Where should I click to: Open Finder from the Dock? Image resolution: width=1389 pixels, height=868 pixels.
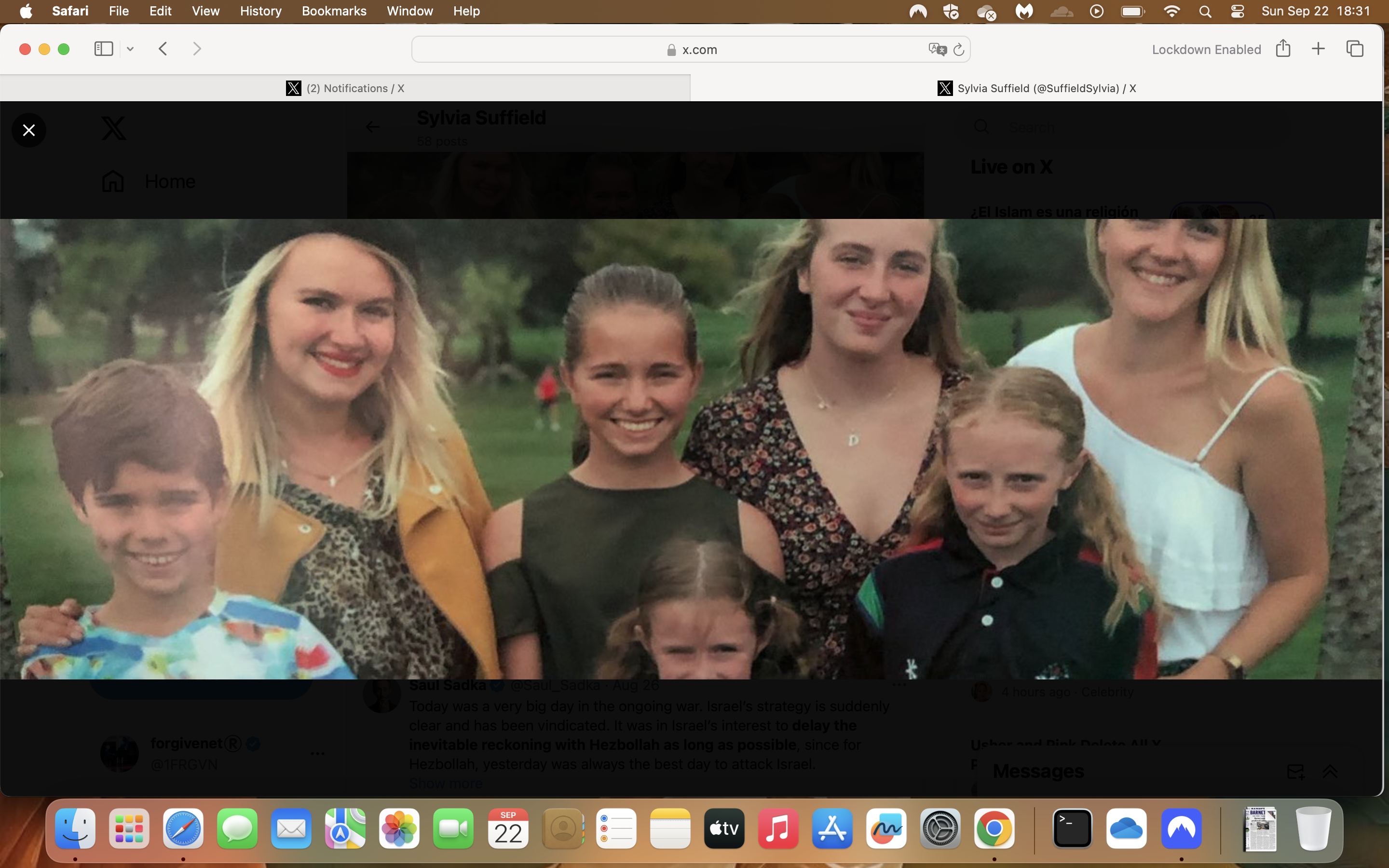75,828
